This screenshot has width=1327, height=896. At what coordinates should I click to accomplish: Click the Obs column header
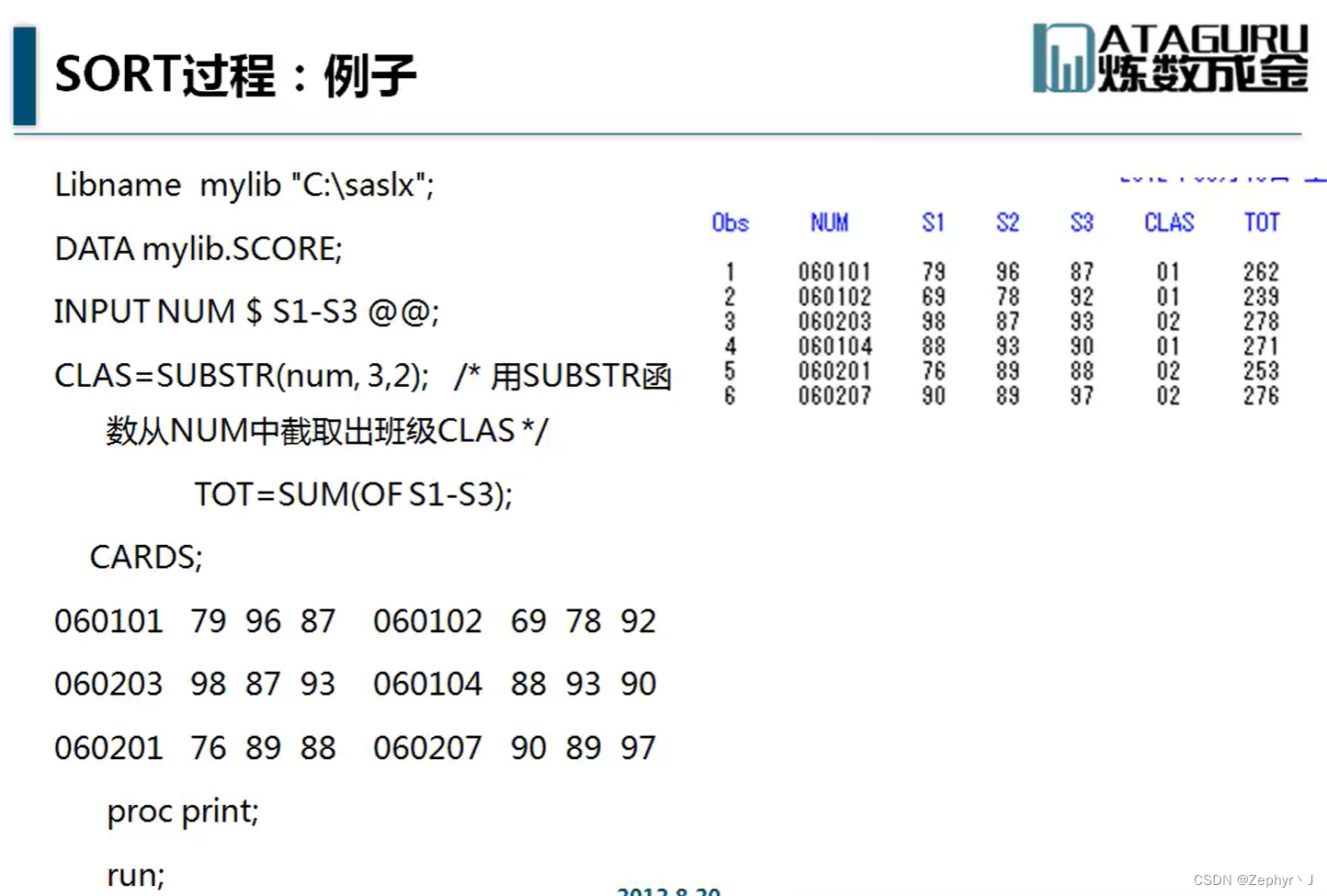pyautogui.click(x=729, y=222)
